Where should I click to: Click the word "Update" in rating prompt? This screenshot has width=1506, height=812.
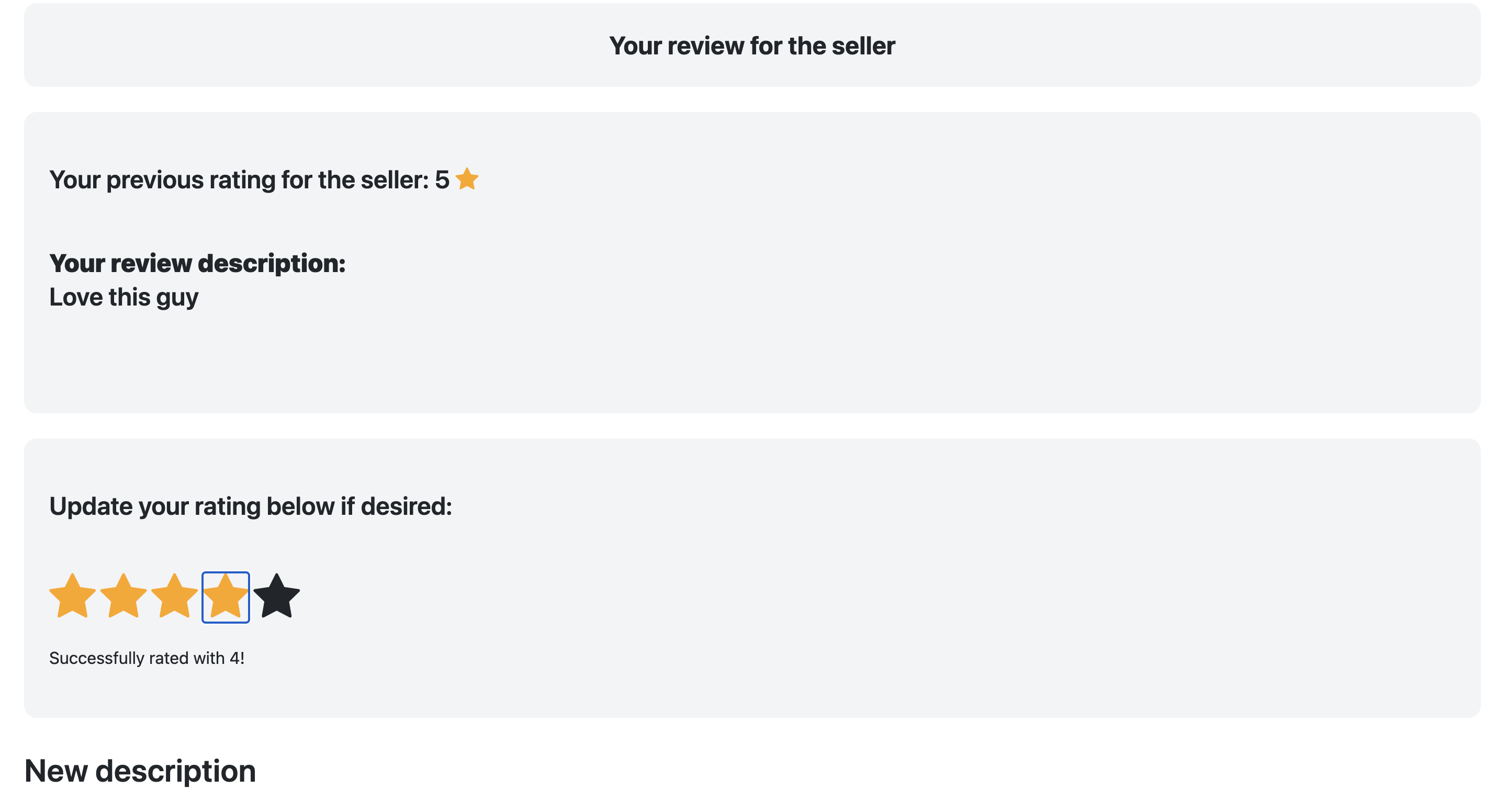pyautogui.click(x=91, y=506)
